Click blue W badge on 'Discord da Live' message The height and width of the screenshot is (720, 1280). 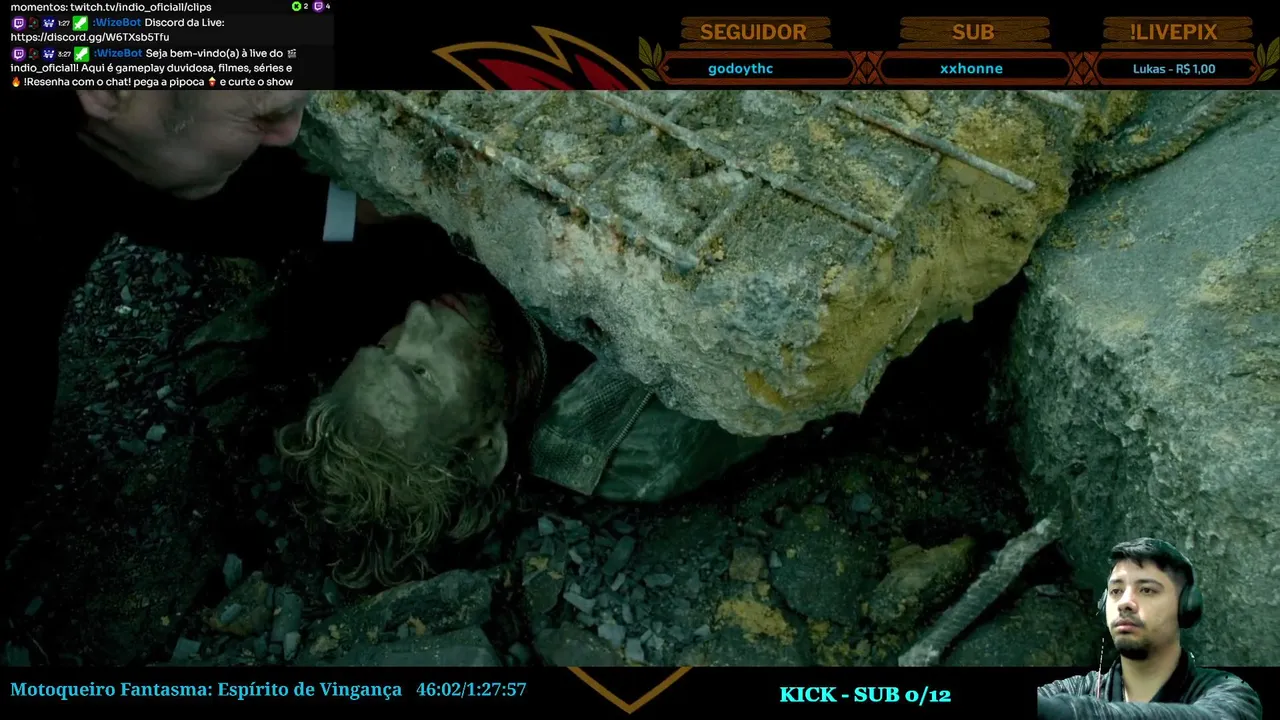[x=48, y=22]
